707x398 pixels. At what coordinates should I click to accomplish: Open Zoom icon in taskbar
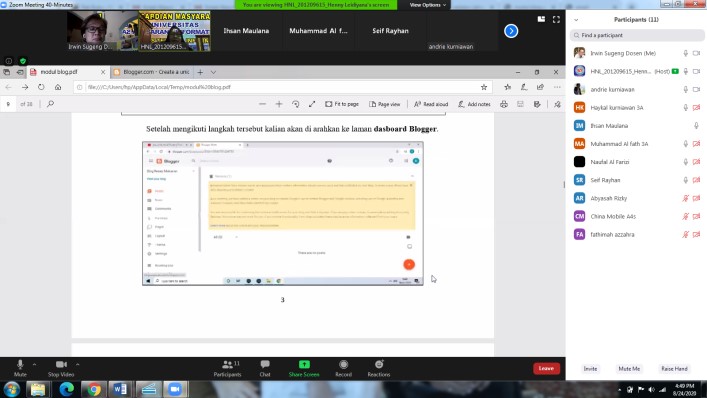coord(174,389)
